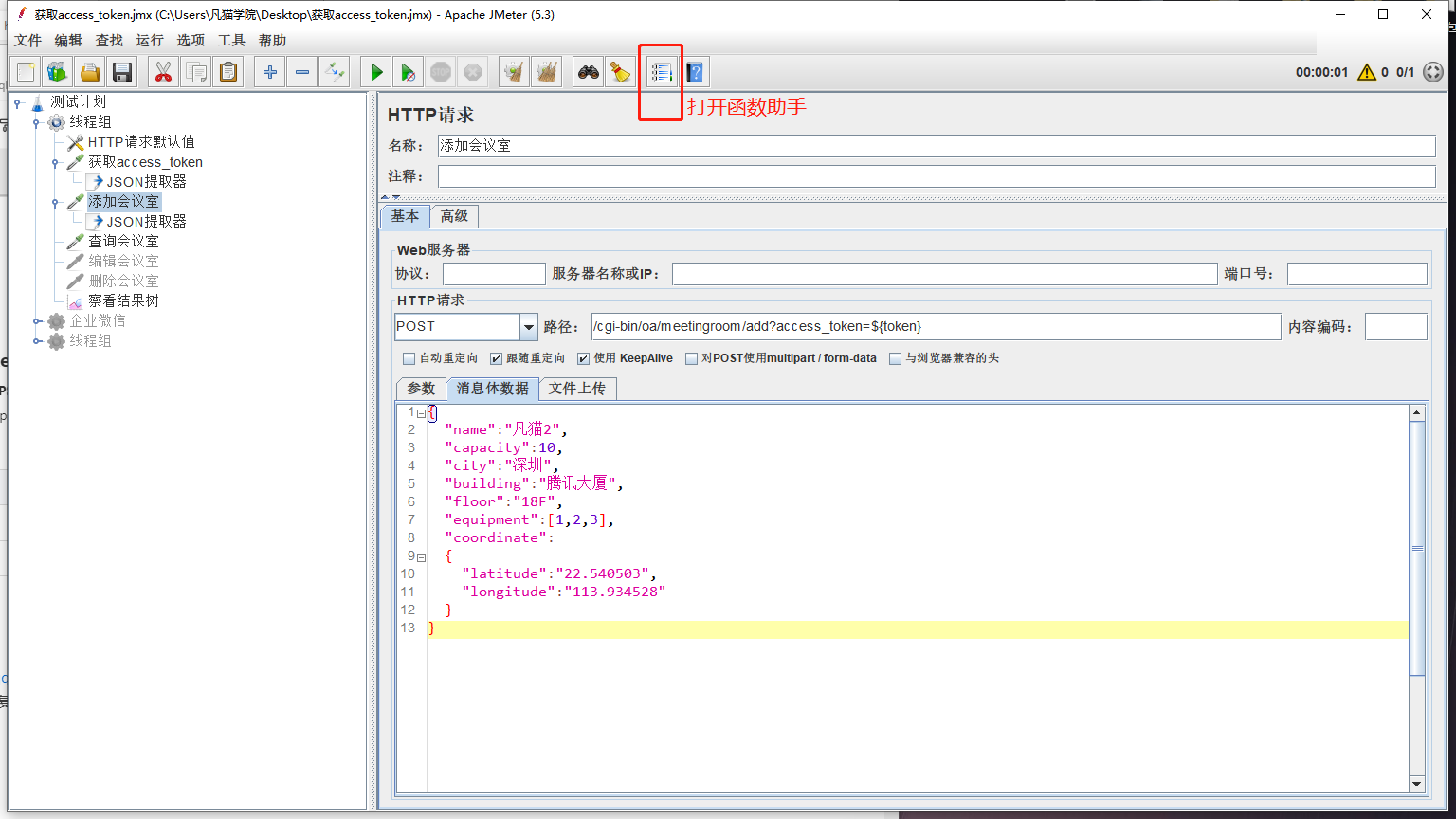This screenshot has height=819, width=1456.
Task: Click the 路径 field with /cgi-bin/oa/meetingroom/add
Action: coord(936,327)
